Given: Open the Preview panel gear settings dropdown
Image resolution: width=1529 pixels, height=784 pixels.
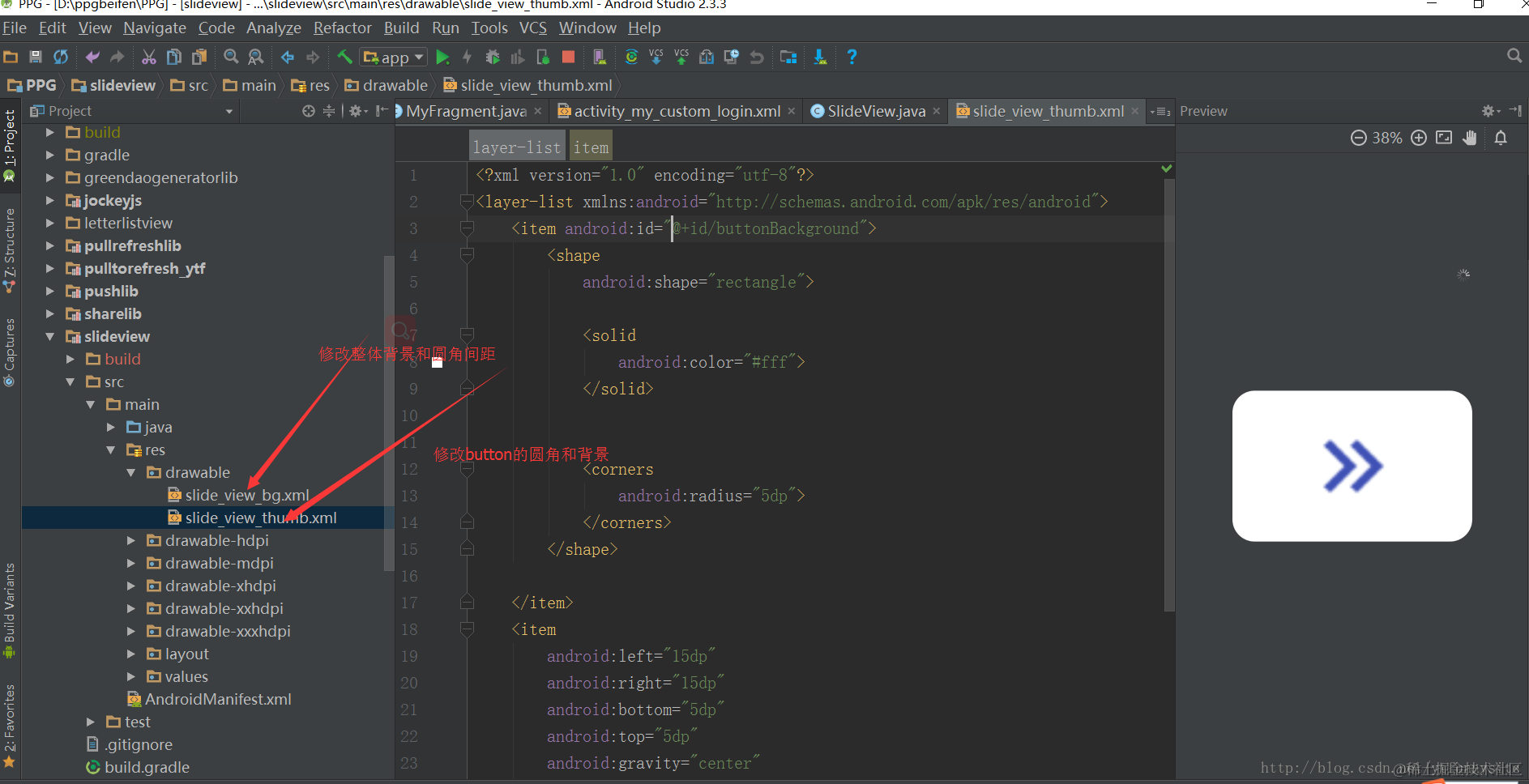Looking at the screenshot, I should [x=1491, y=111].
